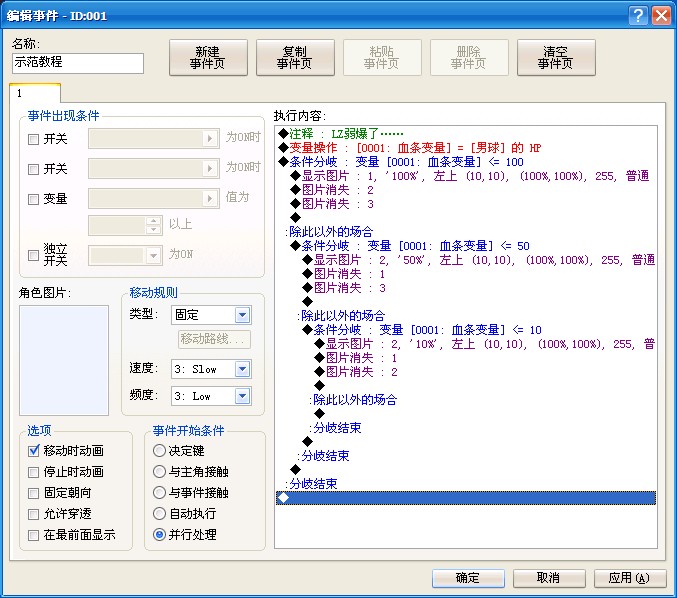Select the second 除此以外的场合 line

465,316
